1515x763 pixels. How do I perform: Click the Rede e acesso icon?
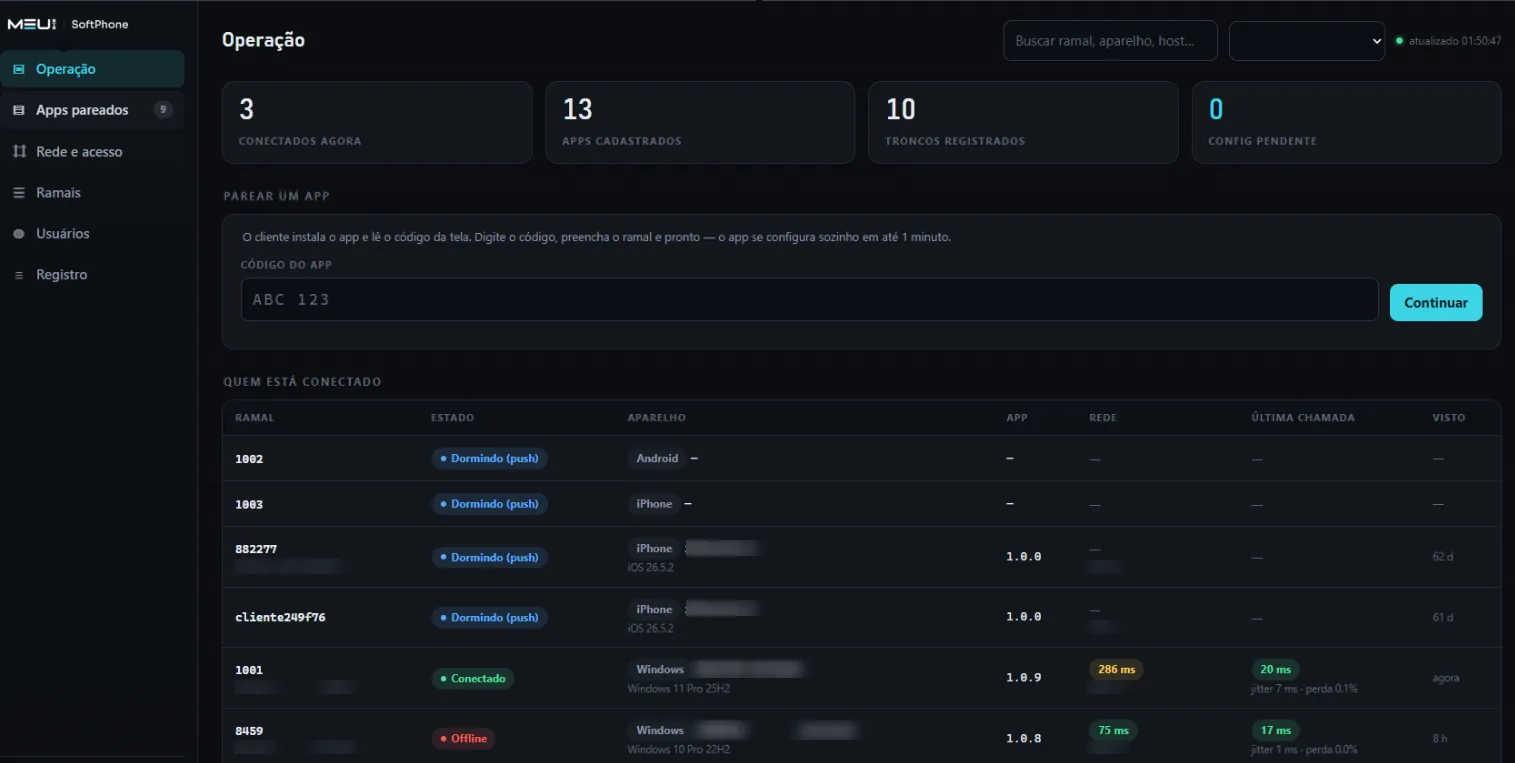[19, 151]
